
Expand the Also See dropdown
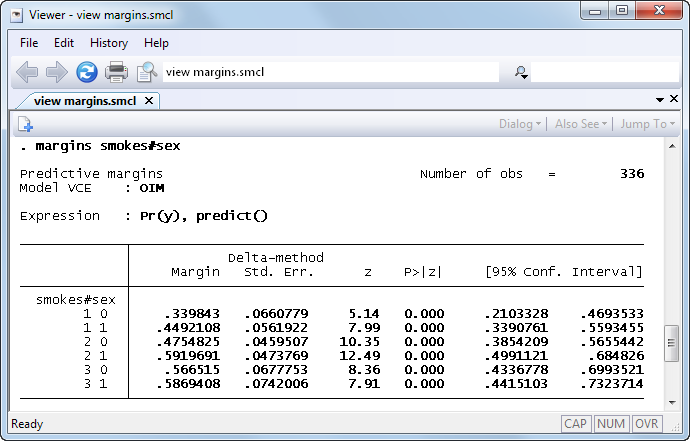[581, 124]
